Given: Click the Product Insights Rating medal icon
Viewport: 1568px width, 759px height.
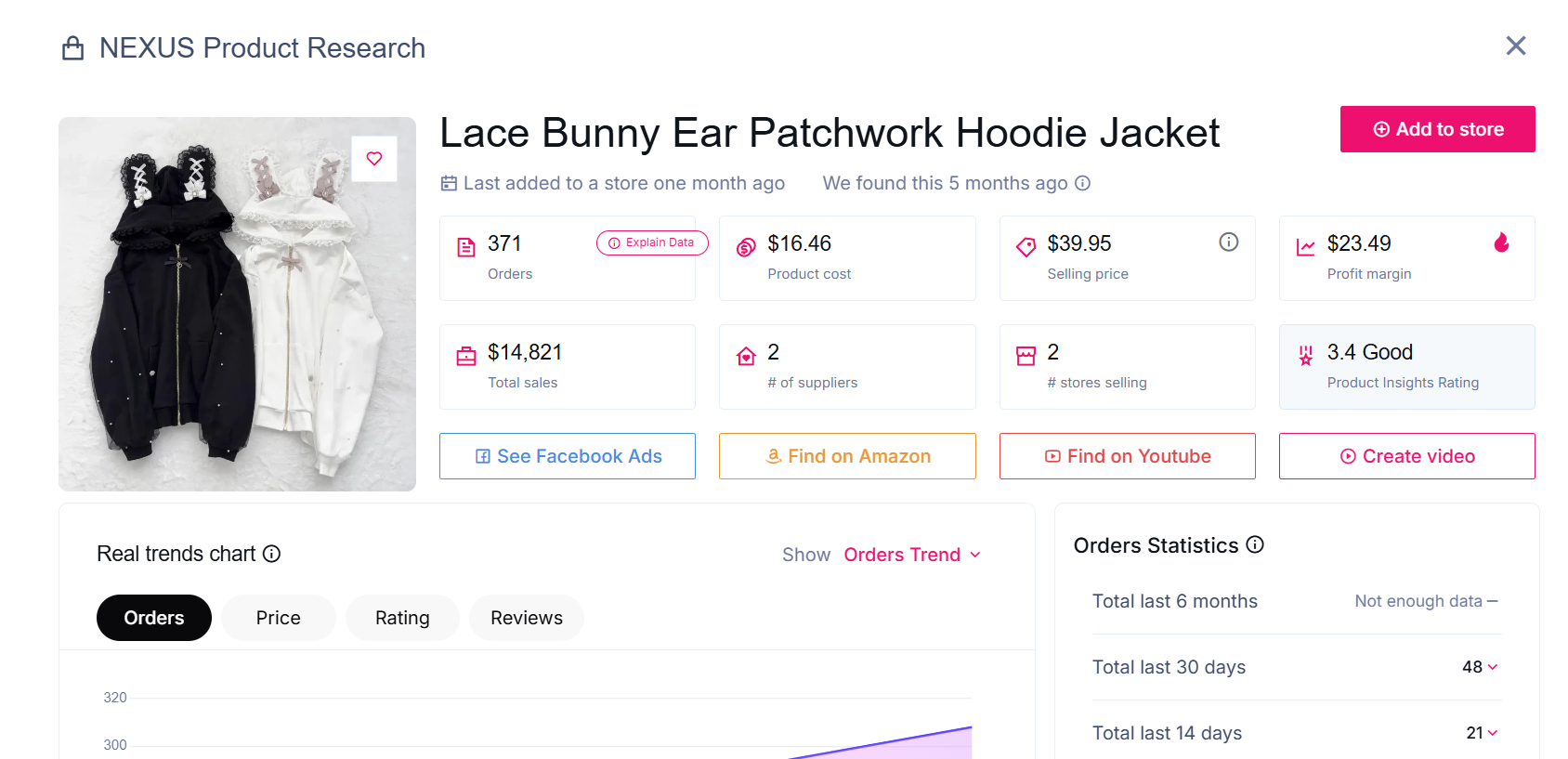Looking at the screenshot, I should click(x=1305, y=356).
